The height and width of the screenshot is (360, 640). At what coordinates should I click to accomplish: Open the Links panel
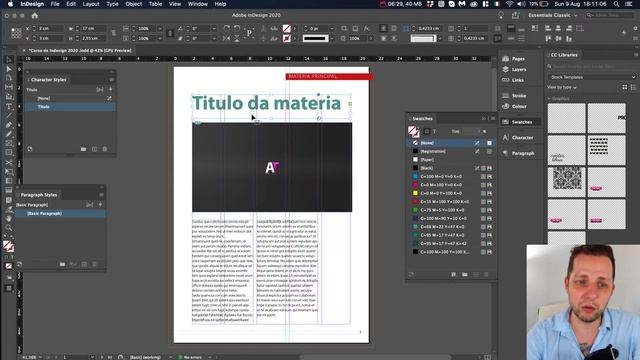coord(513,80)
